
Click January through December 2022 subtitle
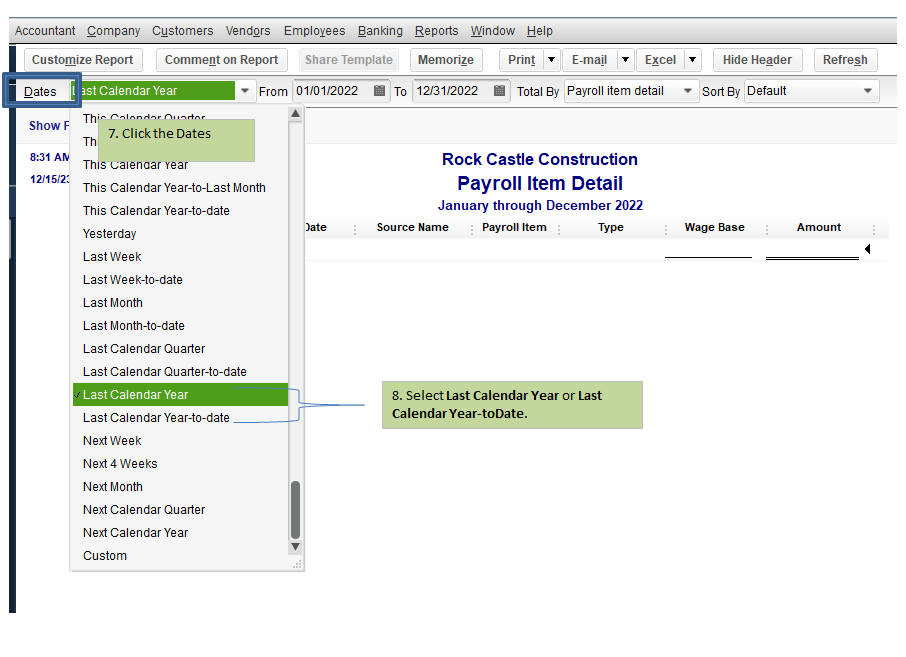tap(540, 205)
